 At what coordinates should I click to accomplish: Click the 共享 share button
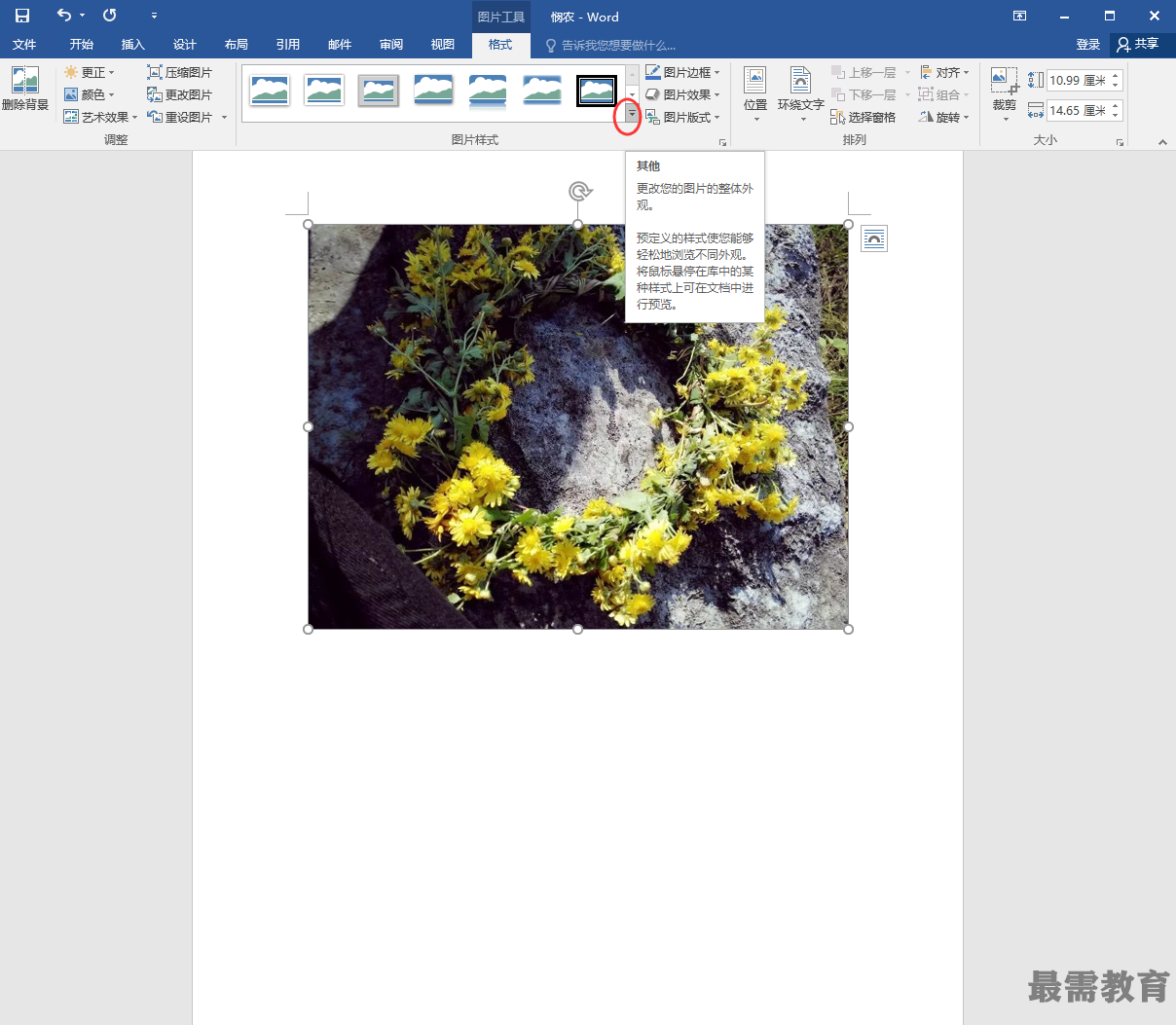[x=1138, y=45]
